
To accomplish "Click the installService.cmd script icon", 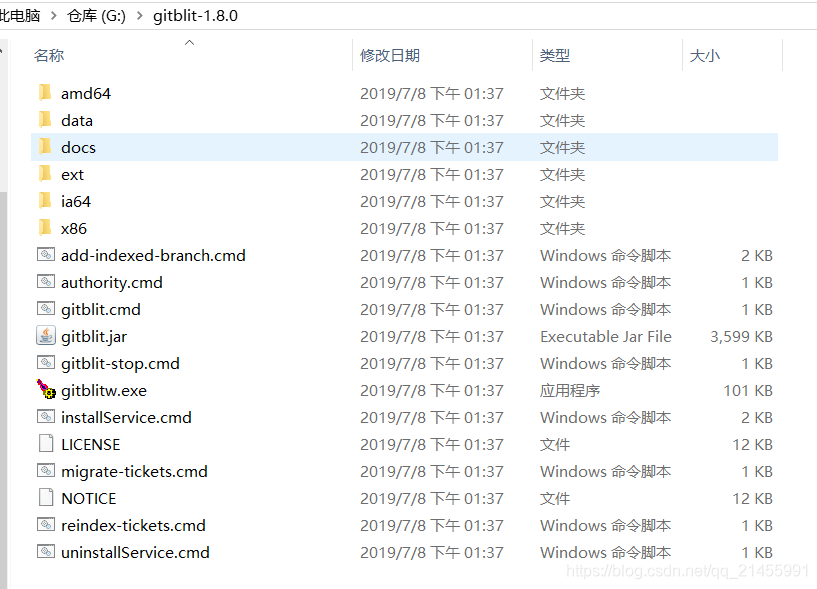I will coord(46,416).
